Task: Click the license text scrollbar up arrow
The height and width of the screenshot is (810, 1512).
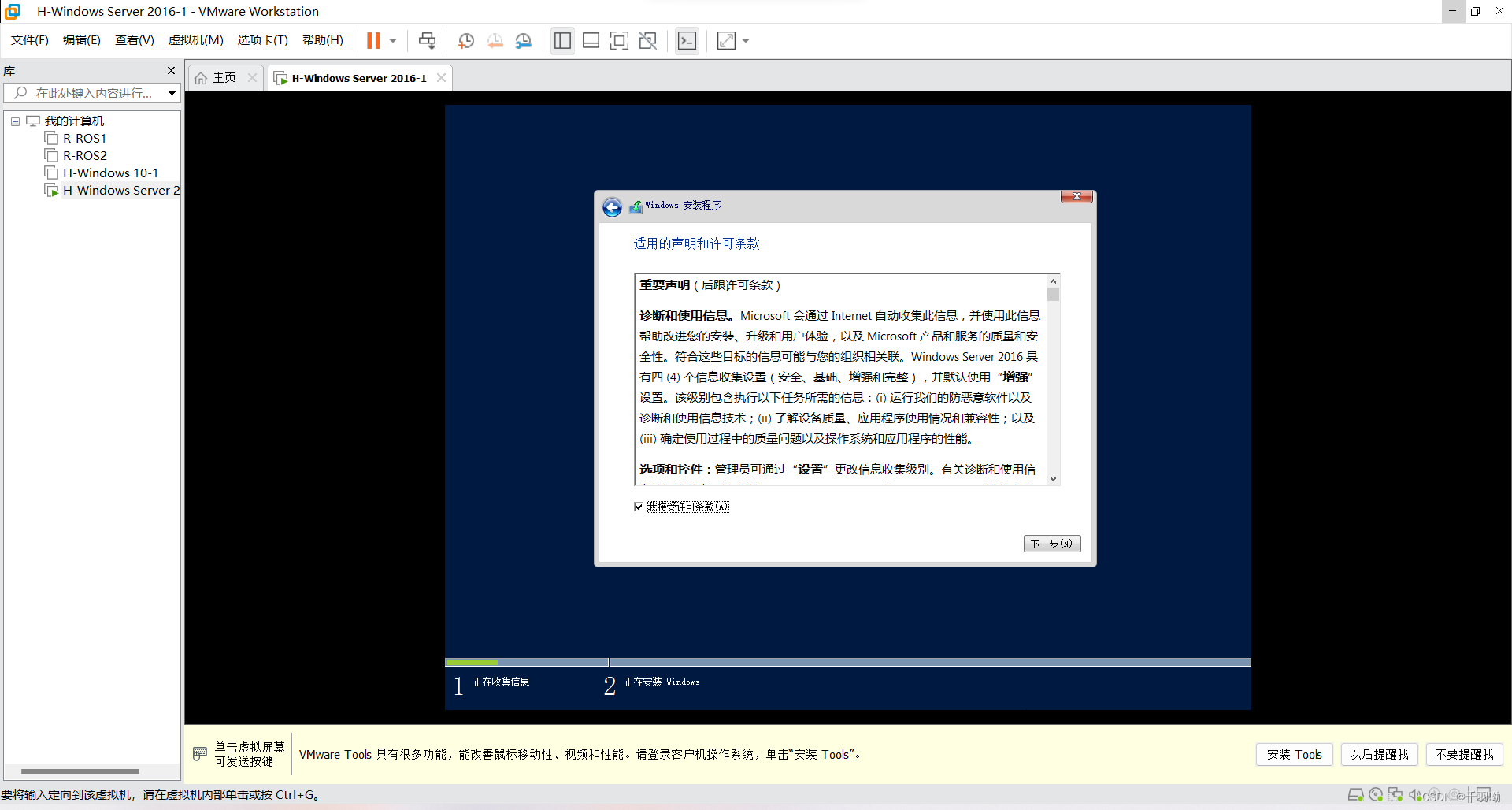Action: click(x=1053, y=281)
